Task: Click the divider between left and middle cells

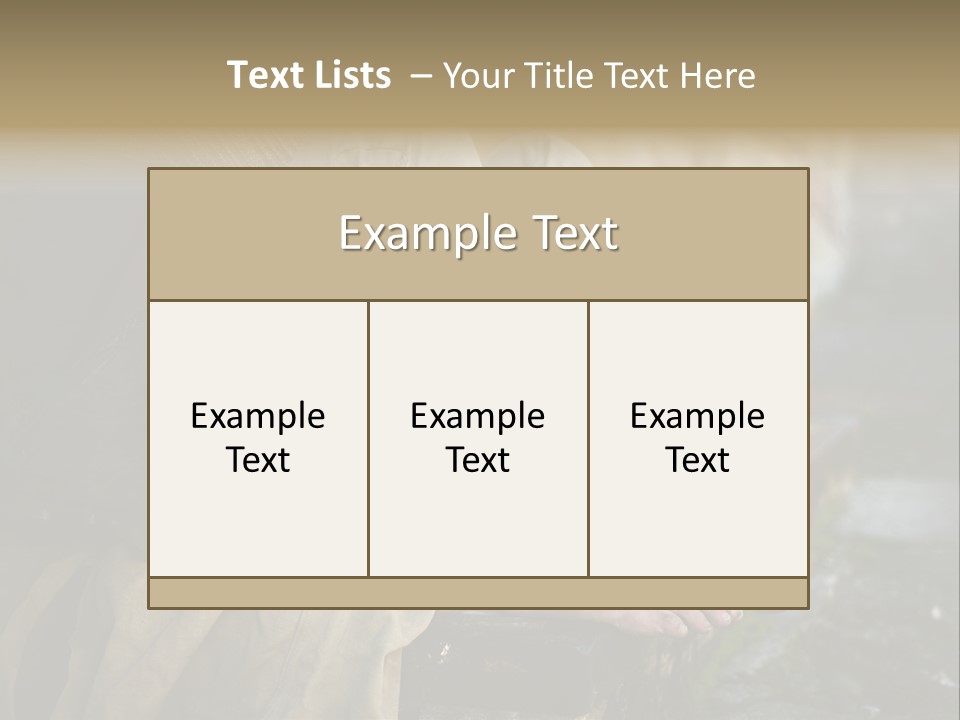Action: point(369,438)
